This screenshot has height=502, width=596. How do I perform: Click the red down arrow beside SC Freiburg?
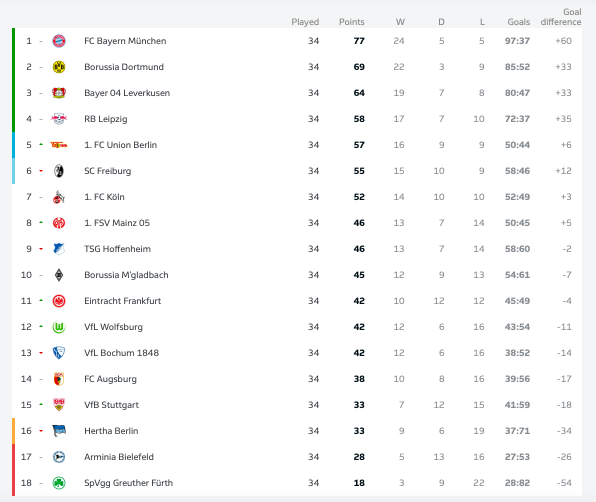41,171
